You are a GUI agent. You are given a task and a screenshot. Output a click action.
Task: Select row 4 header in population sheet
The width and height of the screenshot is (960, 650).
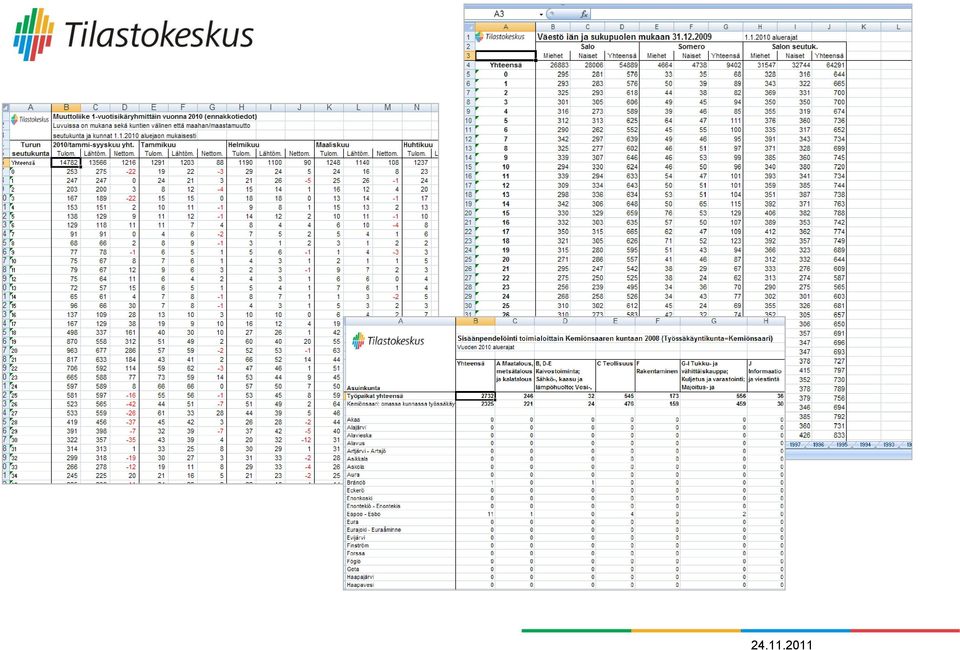coord(469,65)
